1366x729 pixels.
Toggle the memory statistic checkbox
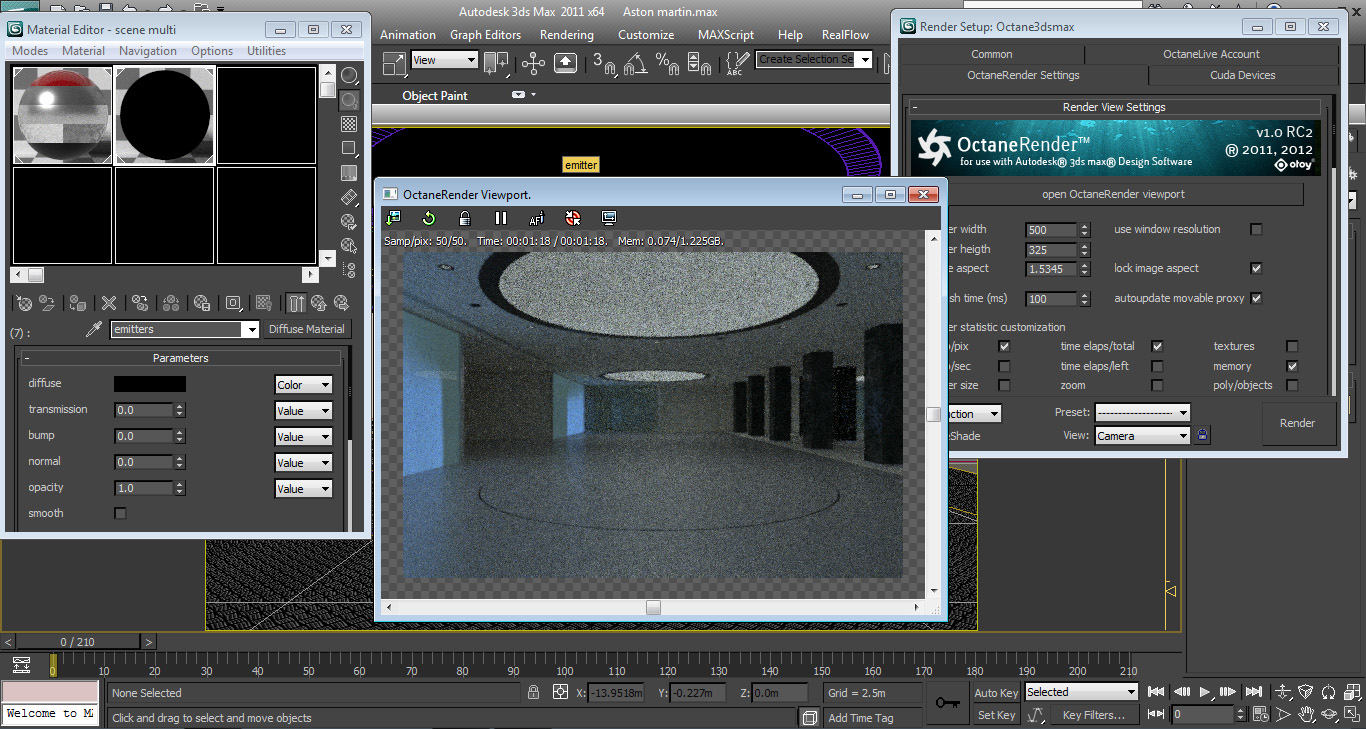tap(1292, 366)
